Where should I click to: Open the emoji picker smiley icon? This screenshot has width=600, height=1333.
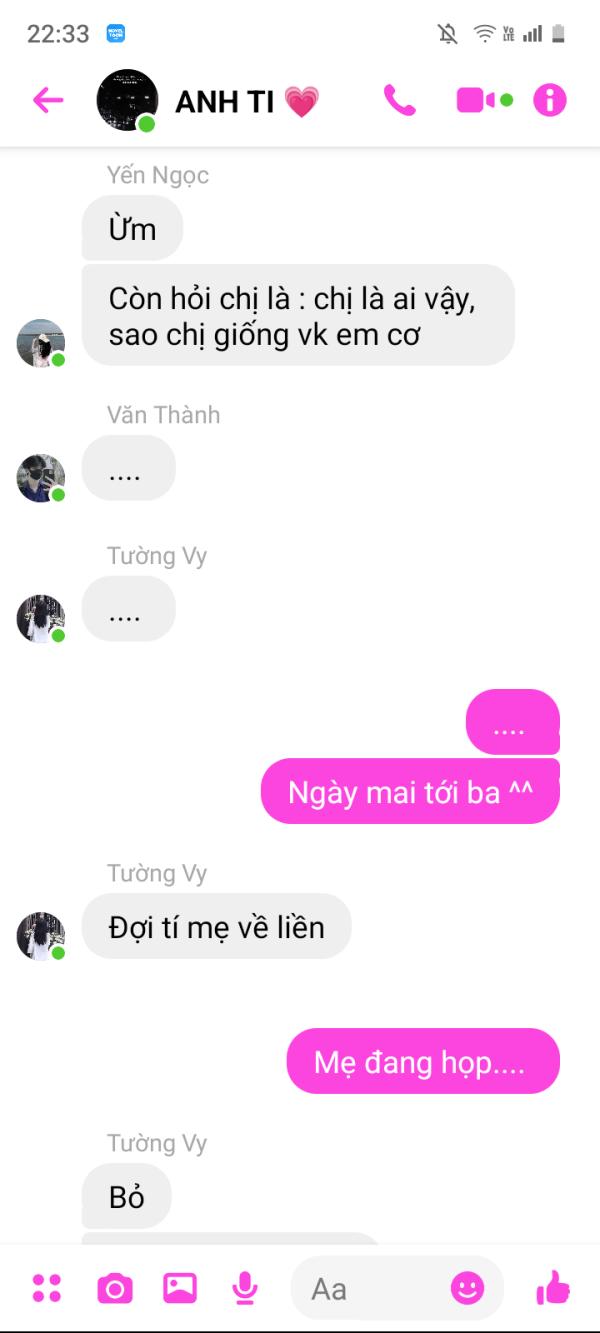pyautogui.click(x=467, y=1288)
